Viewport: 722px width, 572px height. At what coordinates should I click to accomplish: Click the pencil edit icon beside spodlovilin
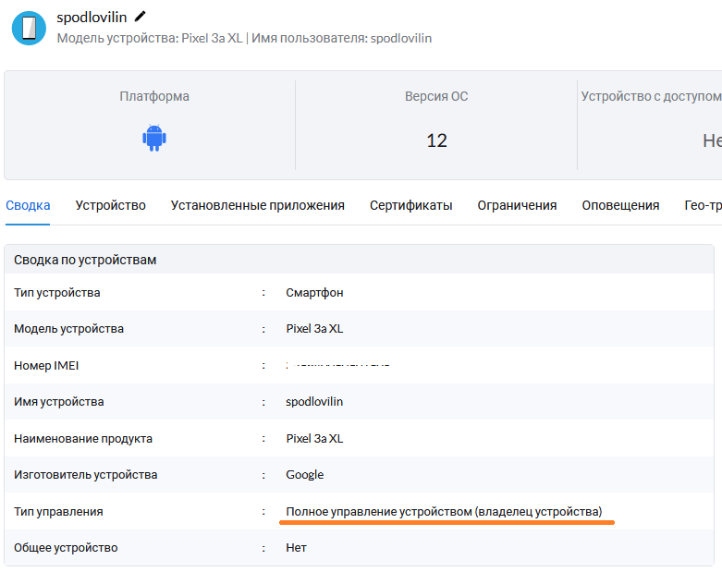(140, 16)
